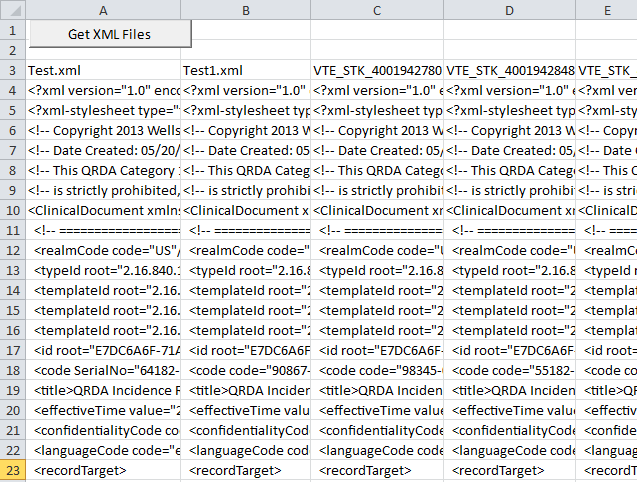Click the code 98345 cell in column C
637x482 pixels.
click(376, 370)
